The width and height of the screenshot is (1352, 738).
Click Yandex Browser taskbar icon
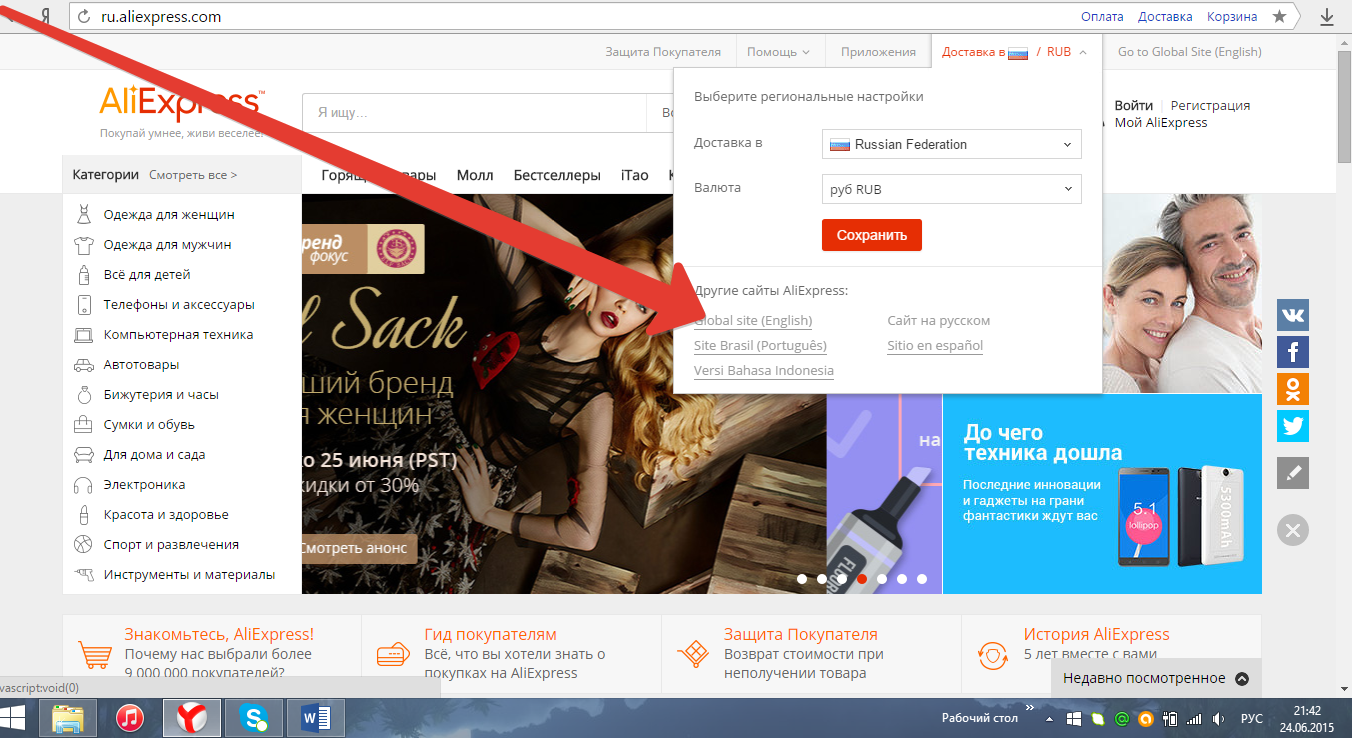pos(192,718)
